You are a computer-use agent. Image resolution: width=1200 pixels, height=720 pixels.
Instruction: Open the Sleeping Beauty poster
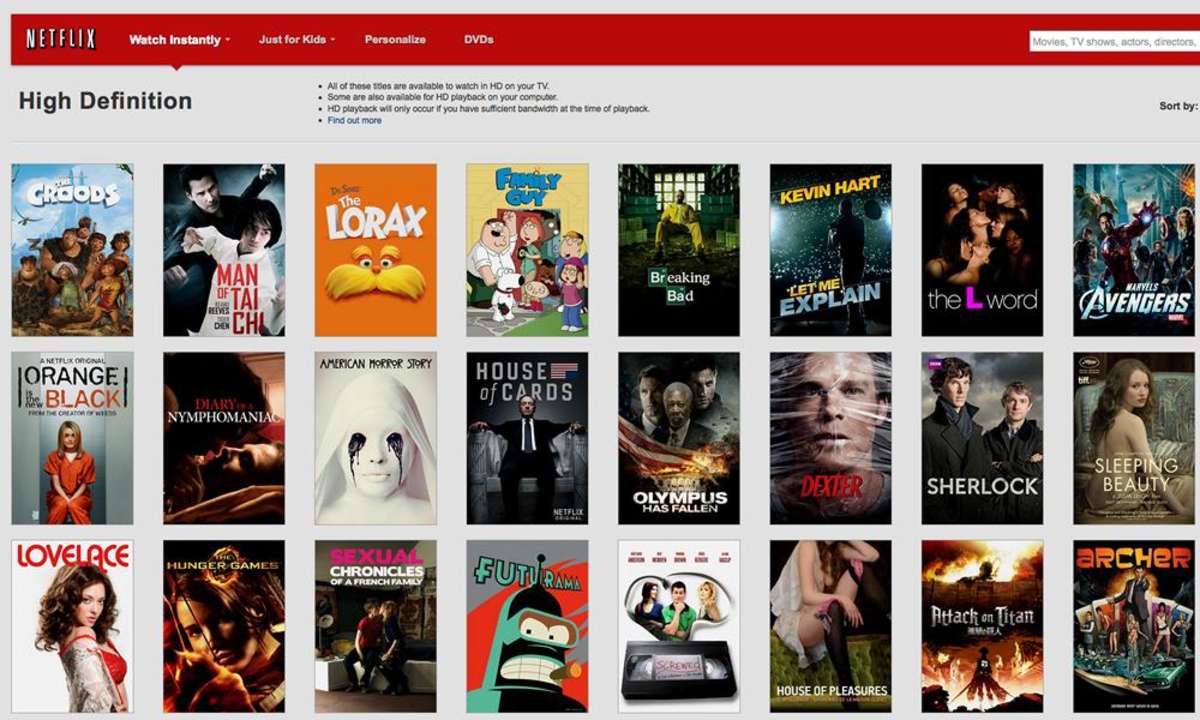point(1134,438)
